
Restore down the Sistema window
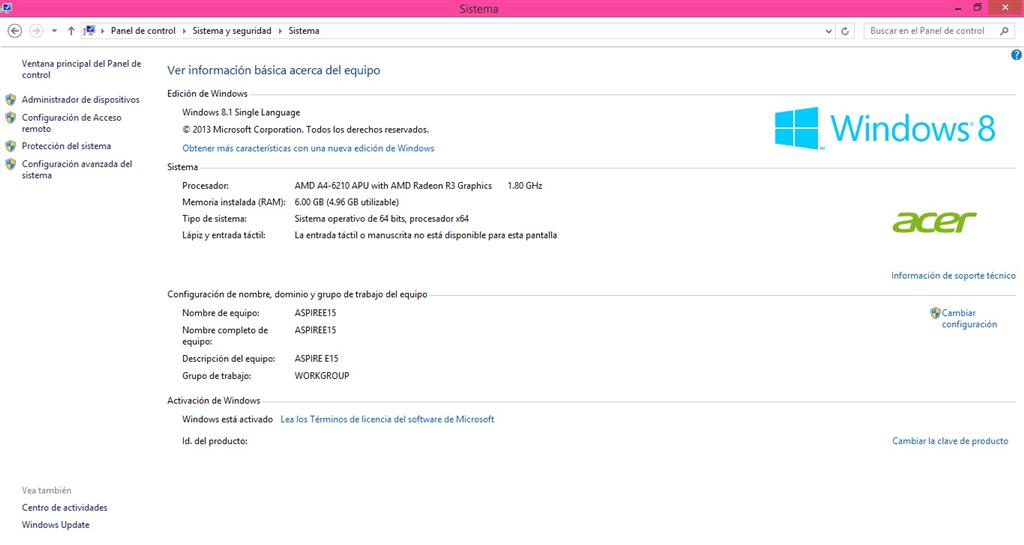(977, 8)
